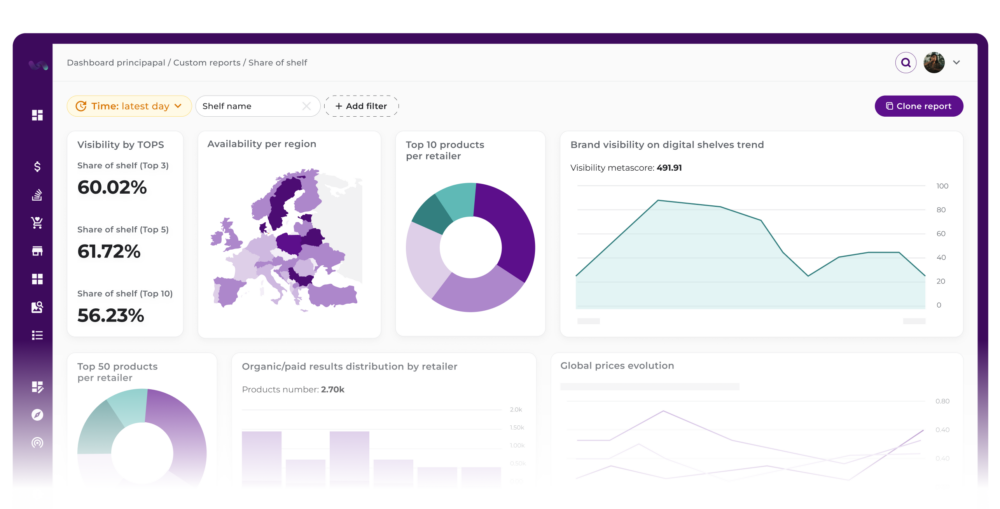Image resolution: width=1000 pixels, height=509 pixels.
Task: Click the compass icon in sidebar
Action: click(x=37, y=414)
